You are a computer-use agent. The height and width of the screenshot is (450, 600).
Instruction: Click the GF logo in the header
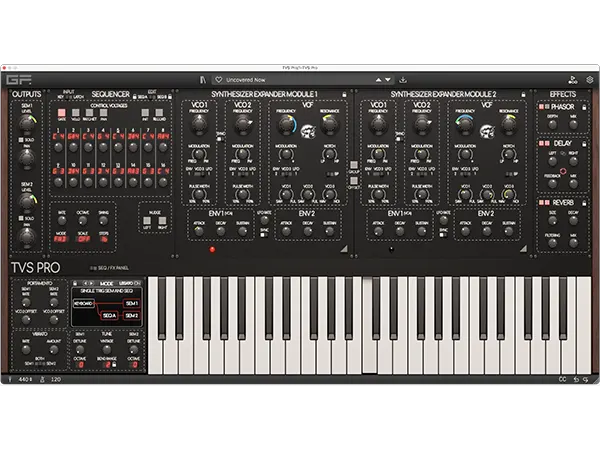click(18, 80)
